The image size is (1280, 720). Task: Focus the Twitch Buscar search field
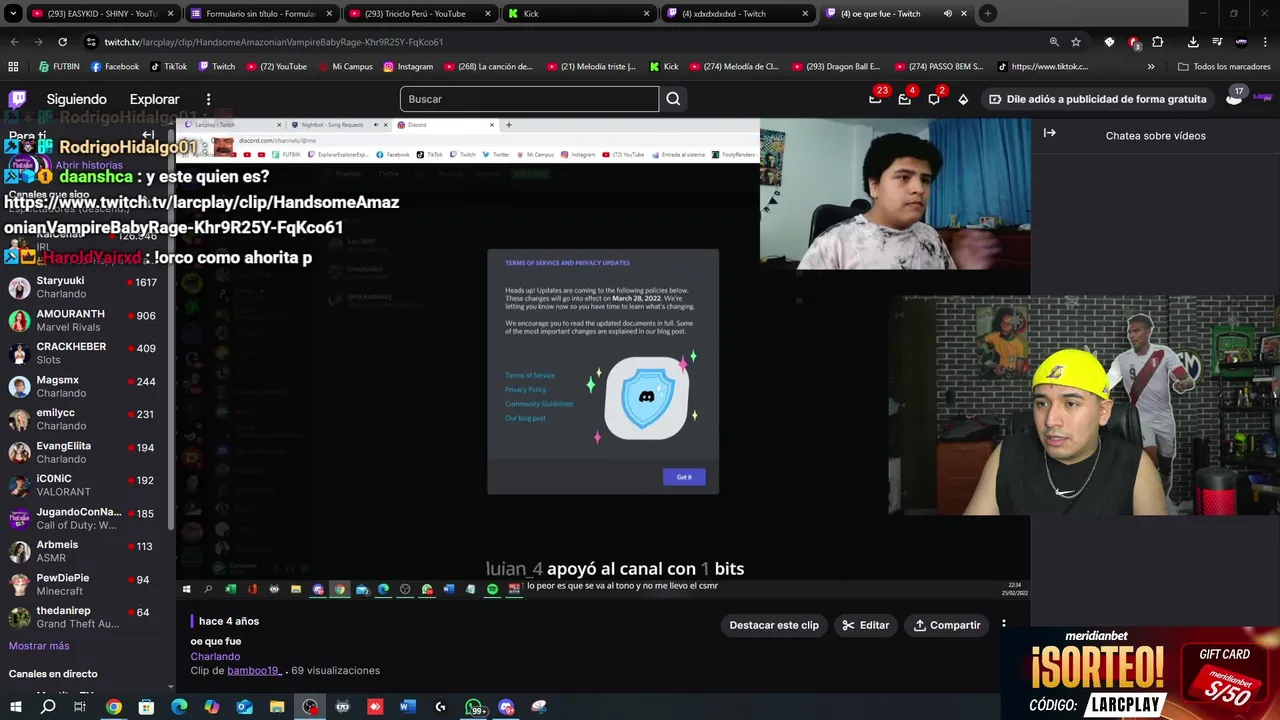coord(529,99)
